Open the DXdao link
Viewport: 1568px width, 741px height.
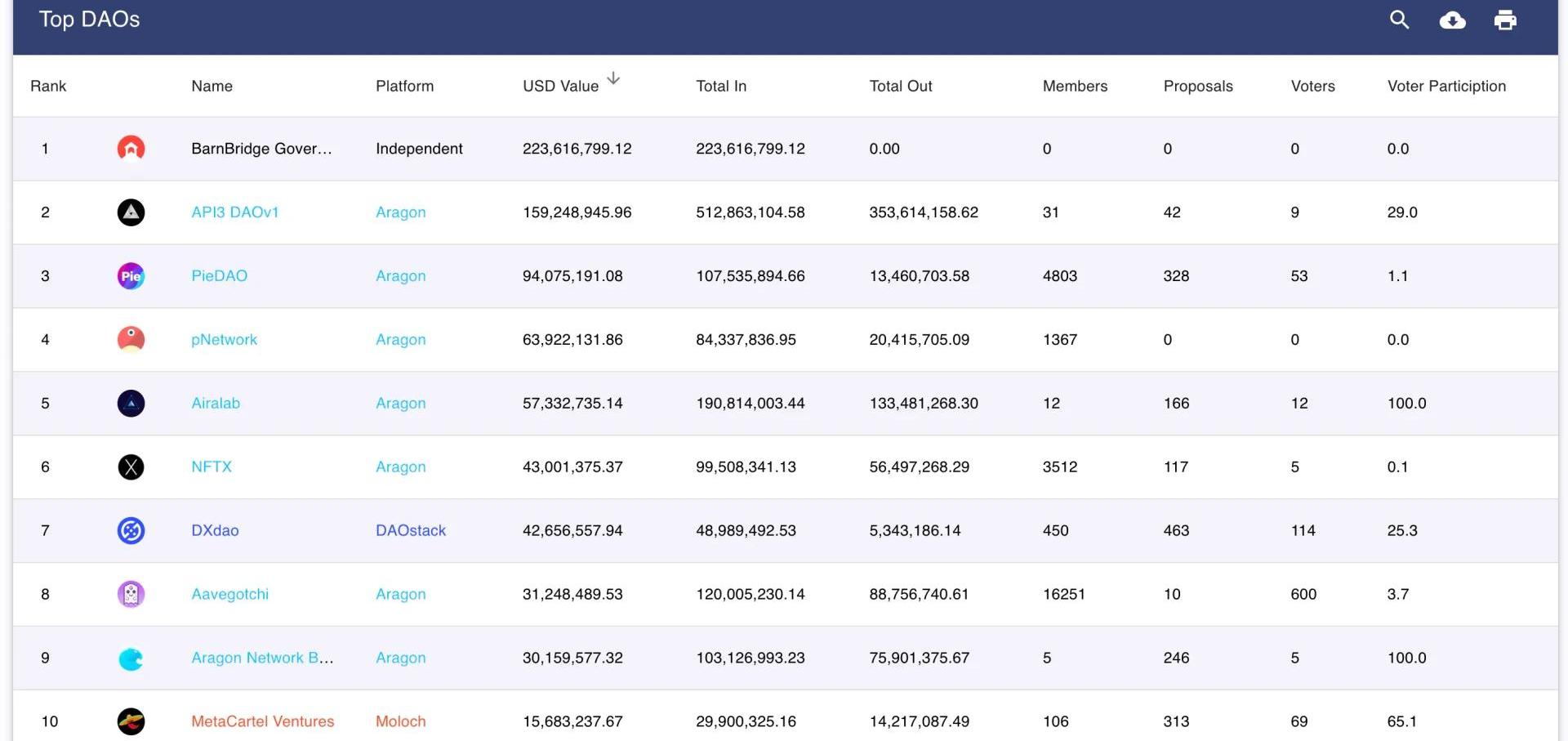coord(215,530)
